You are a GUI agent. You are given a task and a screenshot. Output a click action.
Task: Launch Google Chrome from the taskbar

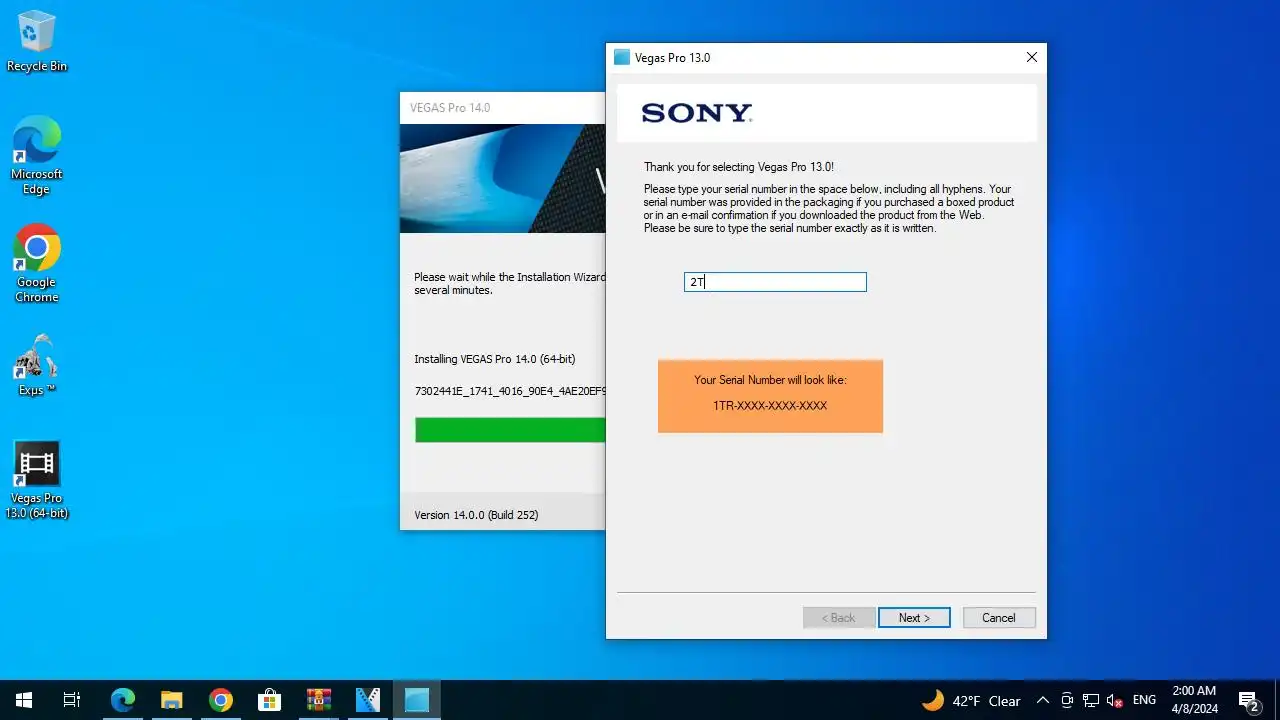221,700
